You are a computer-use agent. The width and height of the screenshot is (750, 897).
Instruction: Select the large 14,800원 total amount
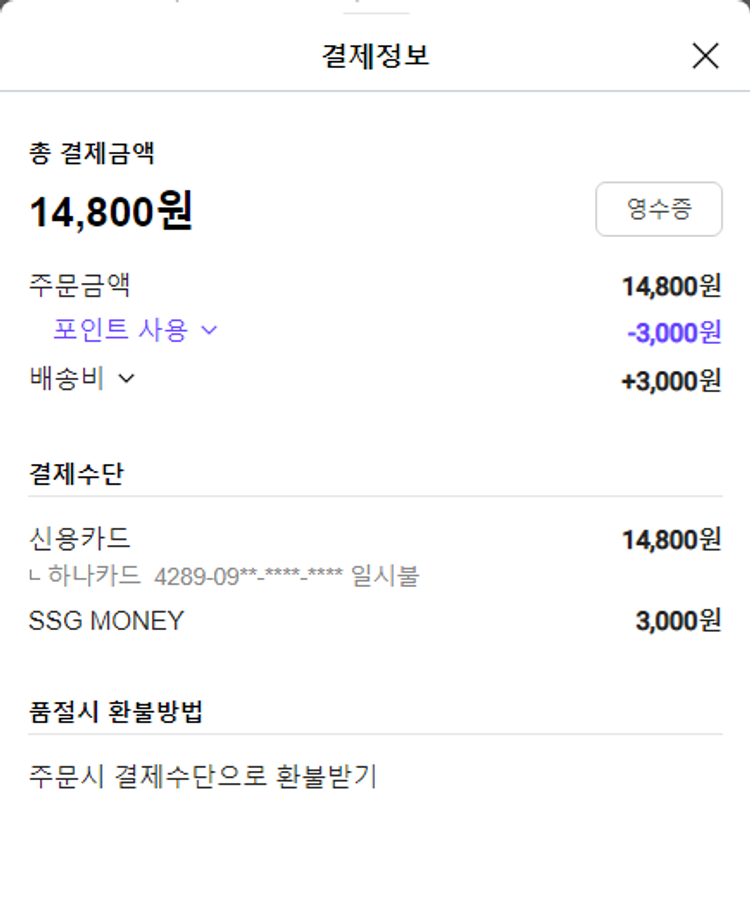click(111, 211)
